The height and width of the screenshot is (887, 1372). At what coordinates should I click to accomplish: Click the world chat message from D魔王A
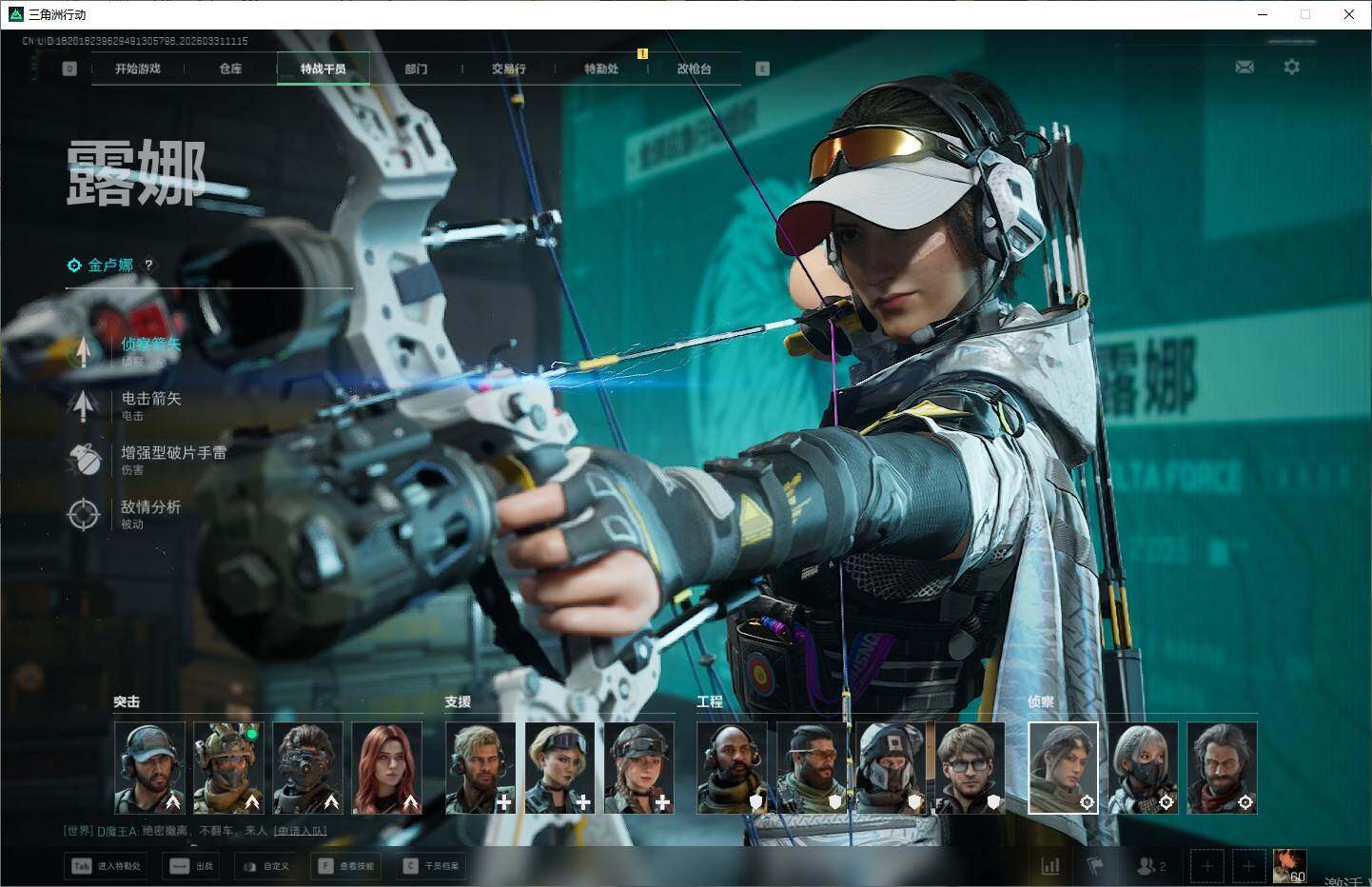pyautogui.click(x=195, y=831)
